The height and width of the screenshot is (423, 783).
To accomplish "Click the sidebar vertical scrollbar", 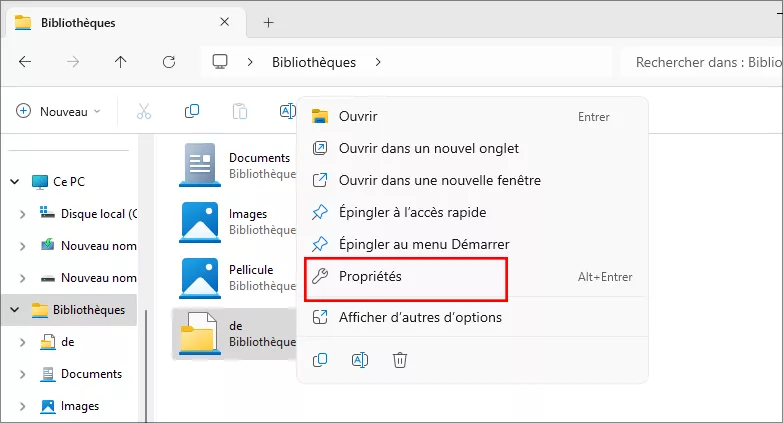I will [146, 366].
